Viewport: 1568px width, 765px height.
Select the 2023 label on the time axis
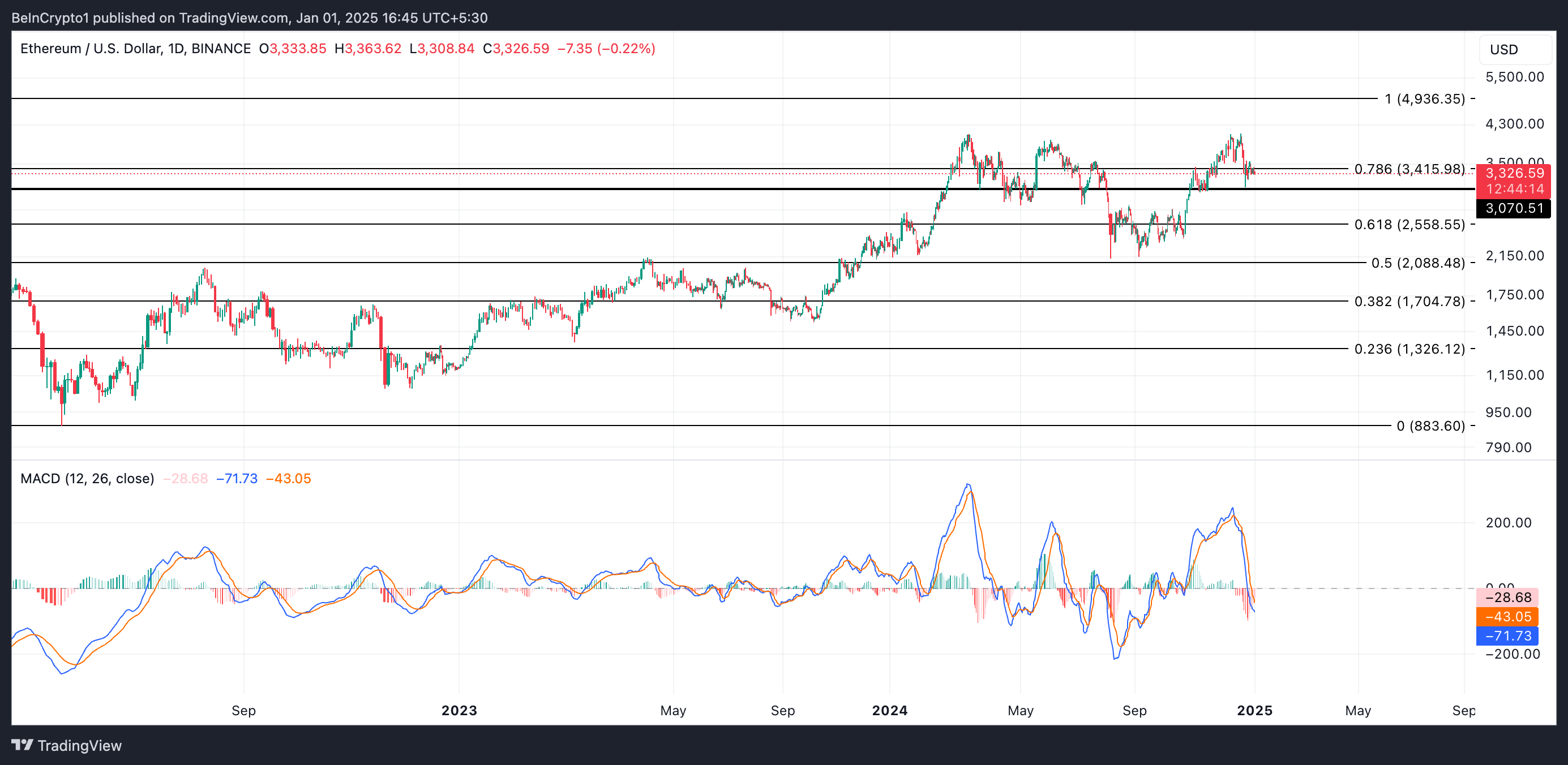tap(460, 710)
